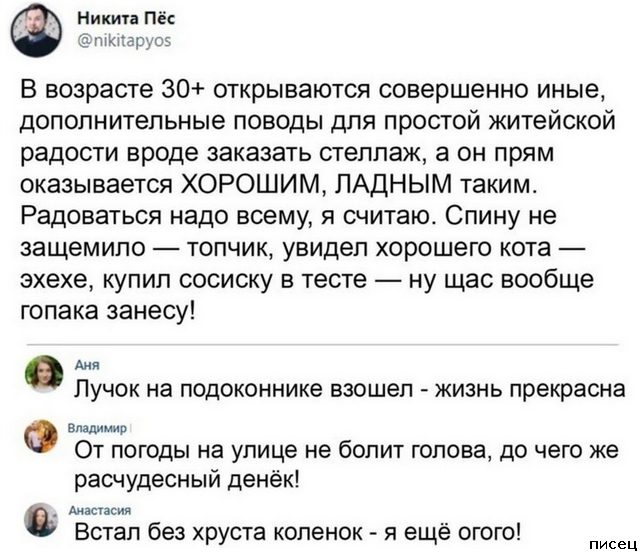640x553 pixels.
Task: Click commenter name Аня
Action: point(81,366)
